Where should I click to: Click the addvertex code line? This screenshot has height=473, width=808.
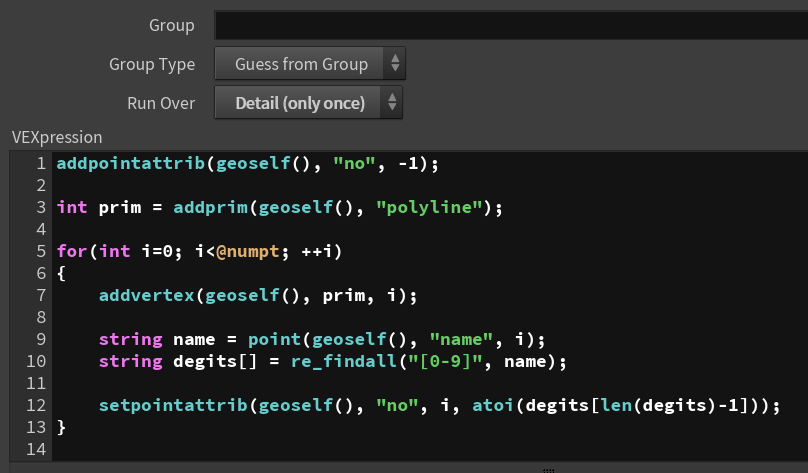(258, 295)
